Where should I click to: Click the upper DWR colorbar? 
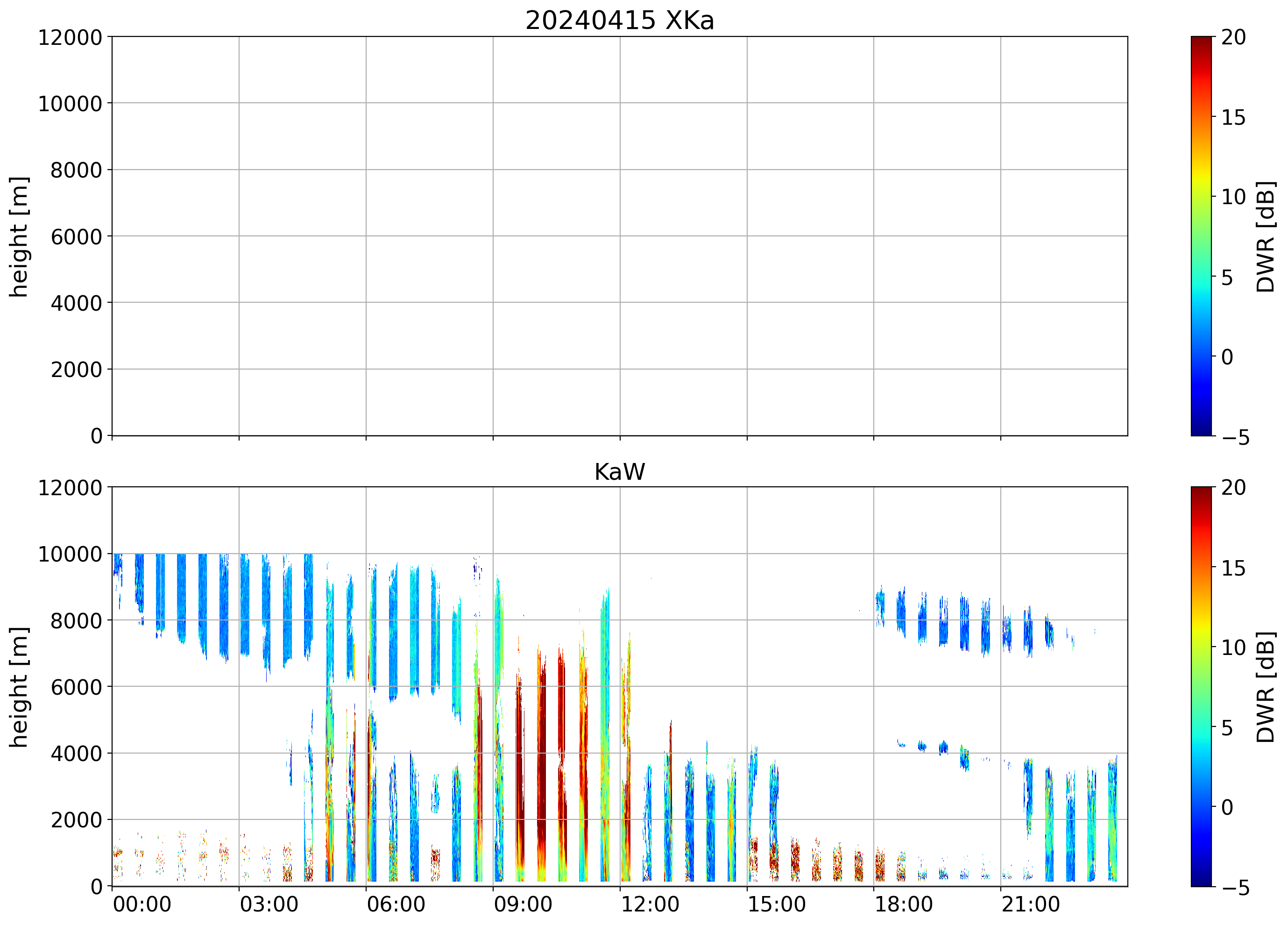[1201, 236]
